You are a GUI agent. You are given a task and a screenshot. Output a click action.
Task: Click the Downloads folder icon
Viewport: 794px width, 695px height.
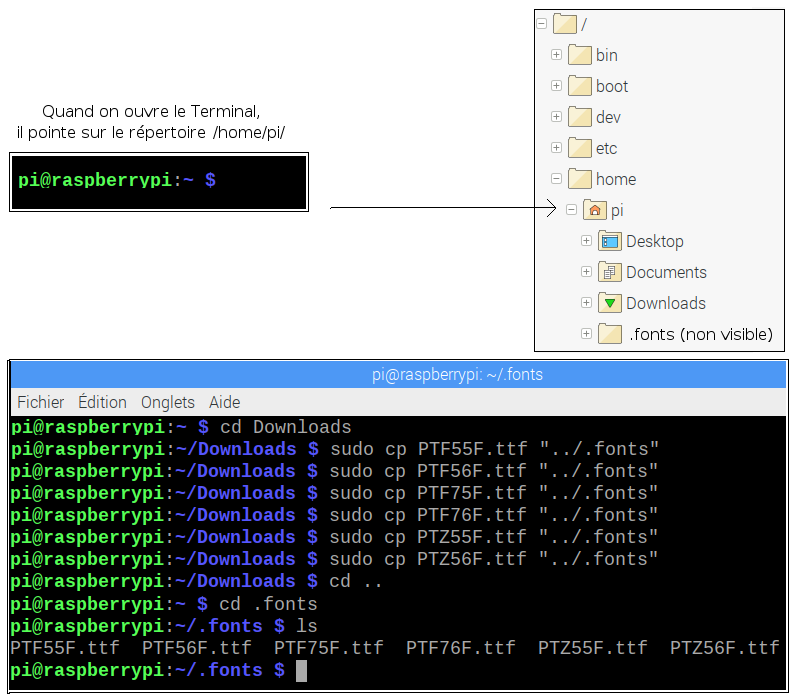click(610, 303)
